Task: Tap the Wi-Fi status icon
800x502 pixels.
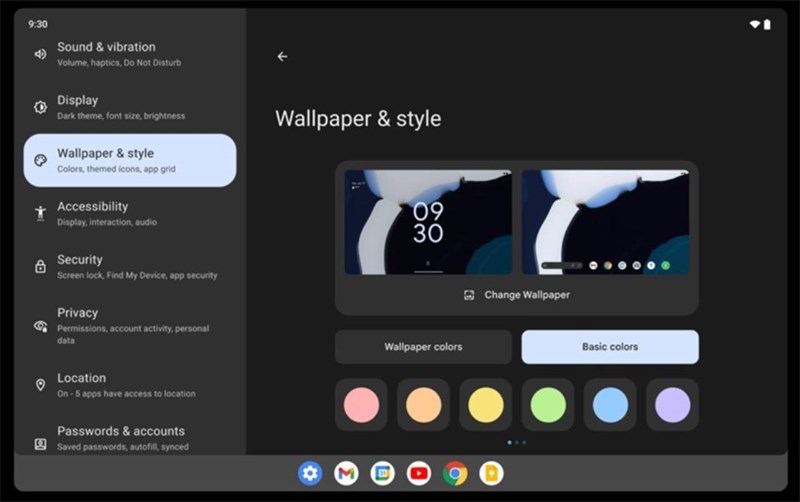Action: click(755, 24)
